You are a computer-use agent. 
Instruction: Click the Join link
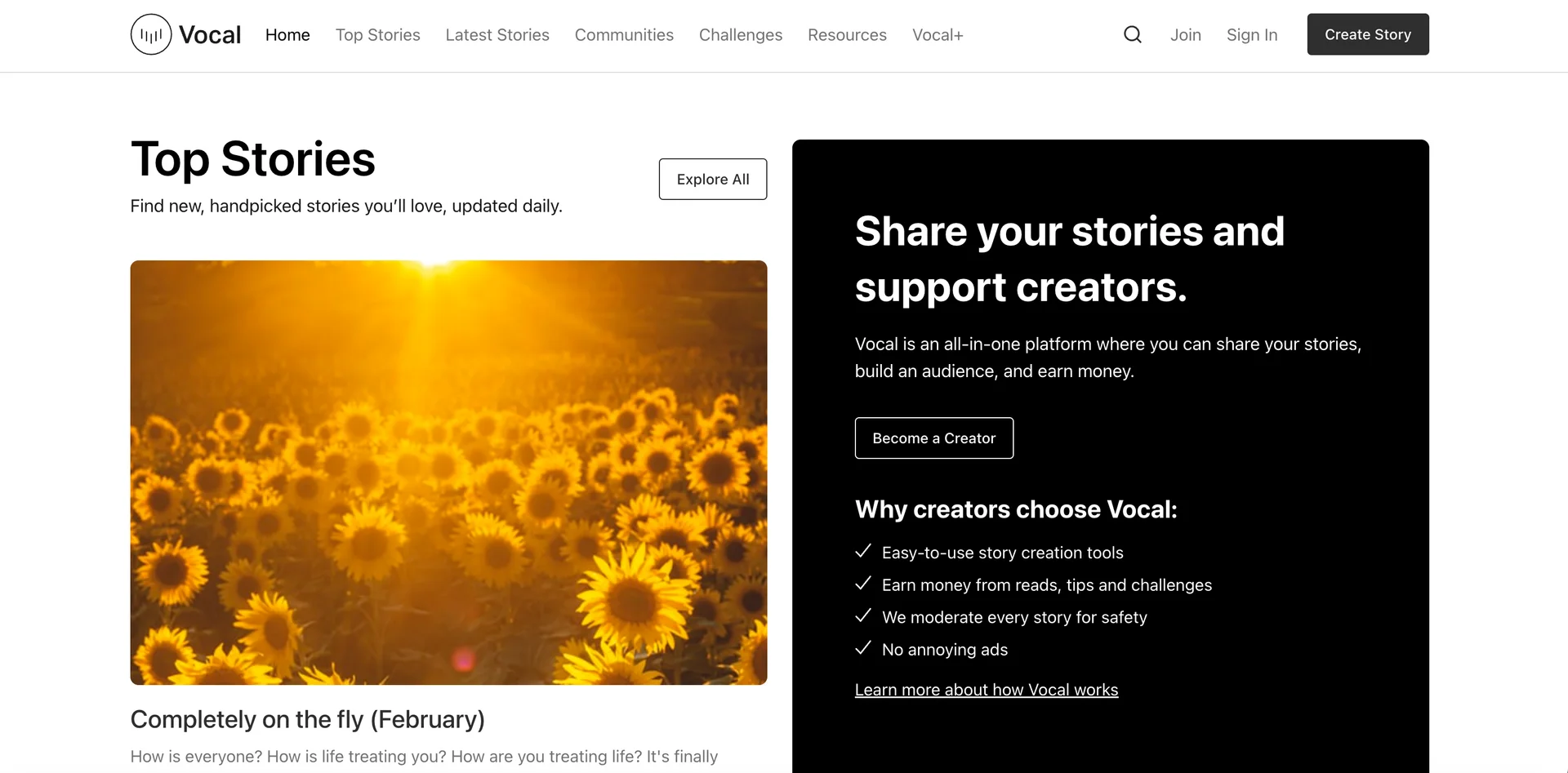(x=1186, y=34)
